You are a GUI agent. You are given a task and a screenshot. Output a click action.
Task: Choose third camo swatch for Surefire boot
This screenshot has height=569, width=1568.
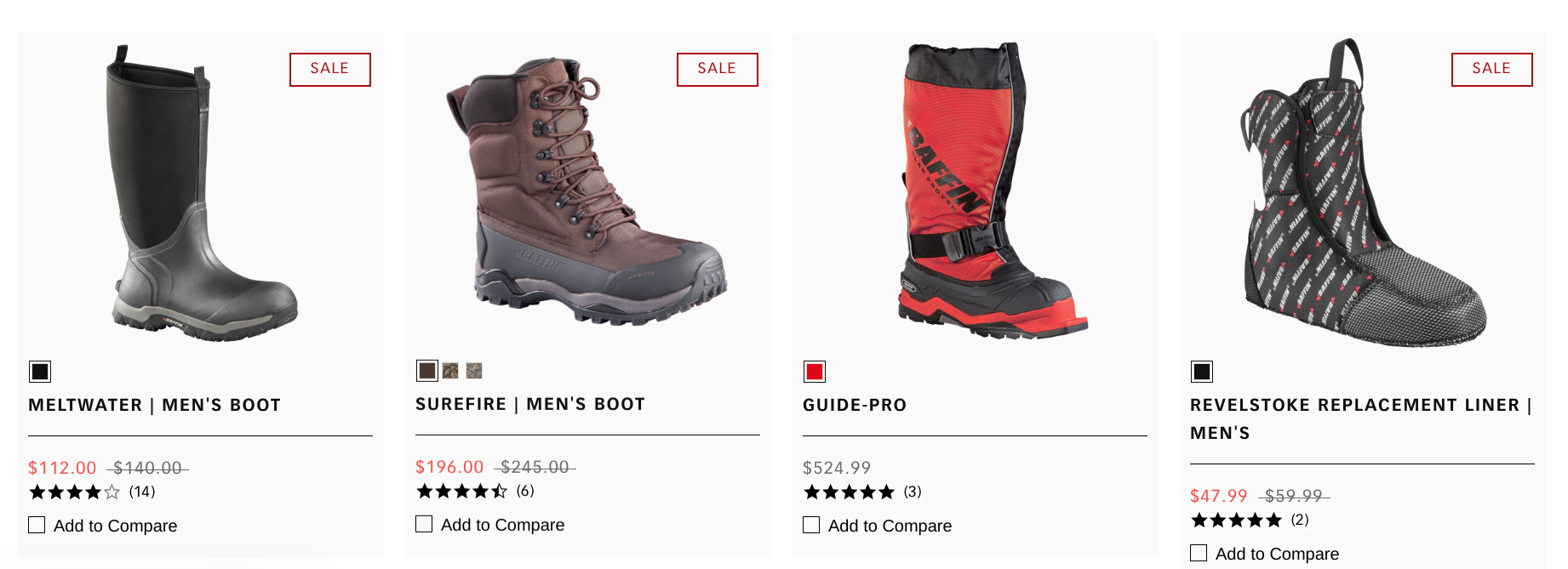474,371
